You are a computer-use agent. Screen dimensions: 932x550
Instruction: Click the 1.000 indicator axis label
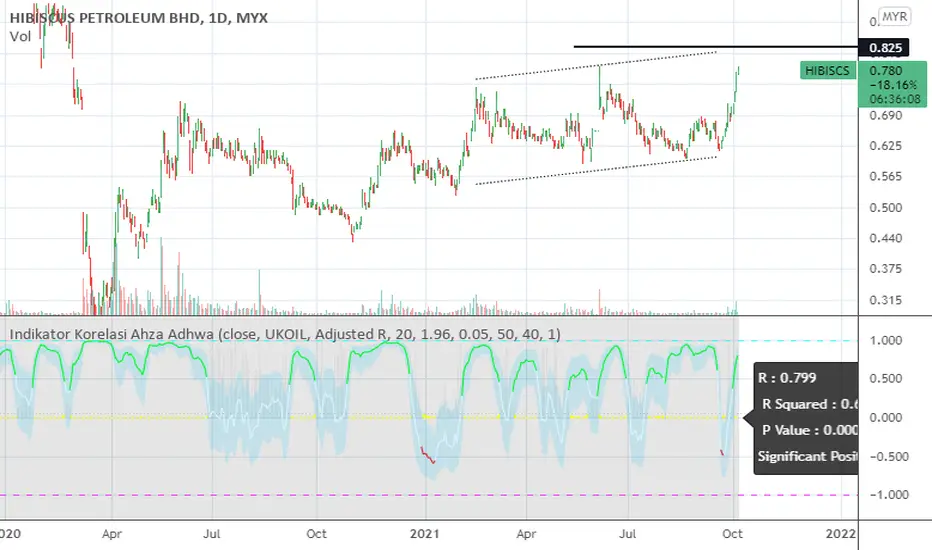886,340
